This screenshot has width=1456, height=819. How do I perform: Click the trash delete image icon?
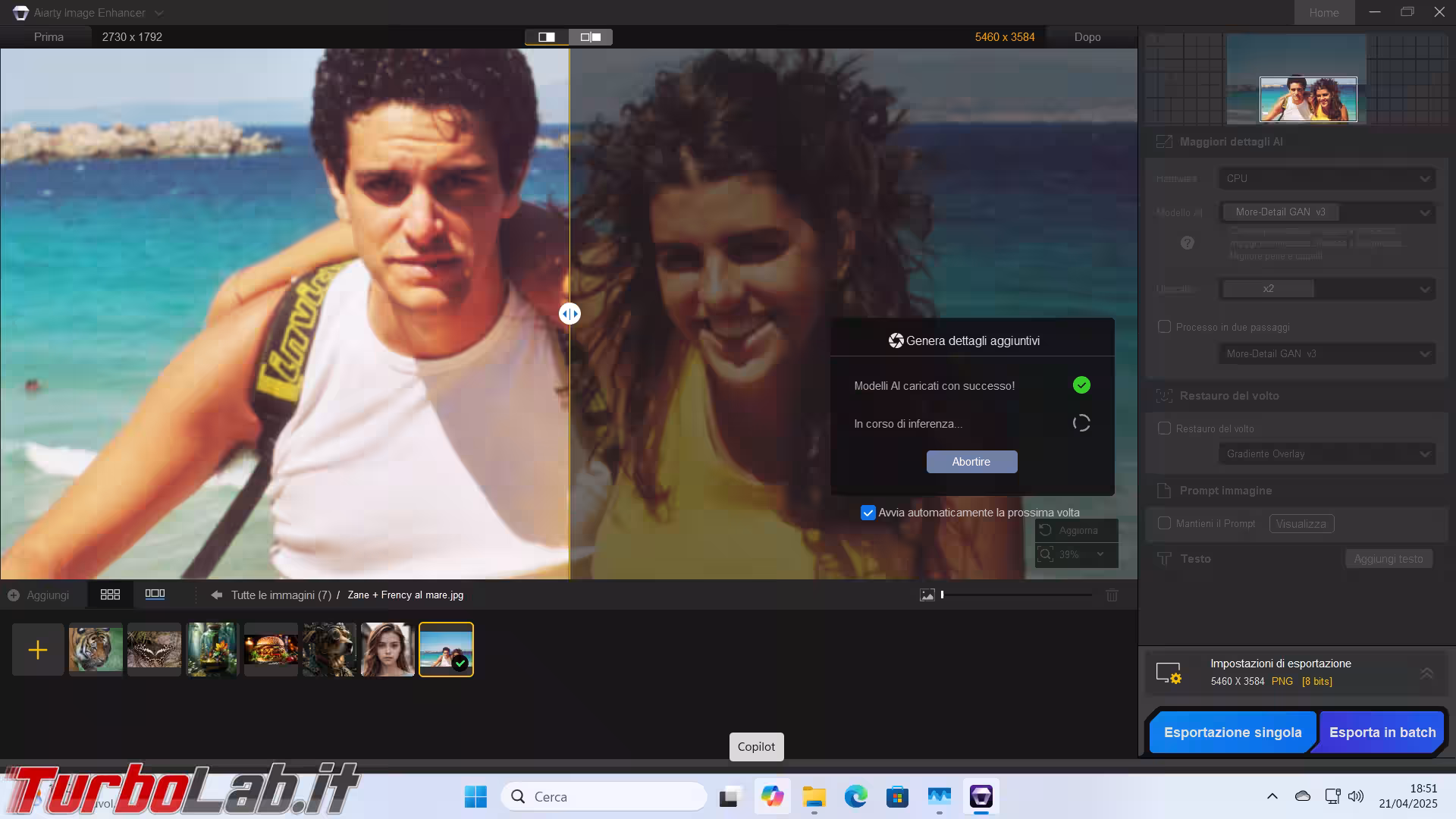point(1112,596)
